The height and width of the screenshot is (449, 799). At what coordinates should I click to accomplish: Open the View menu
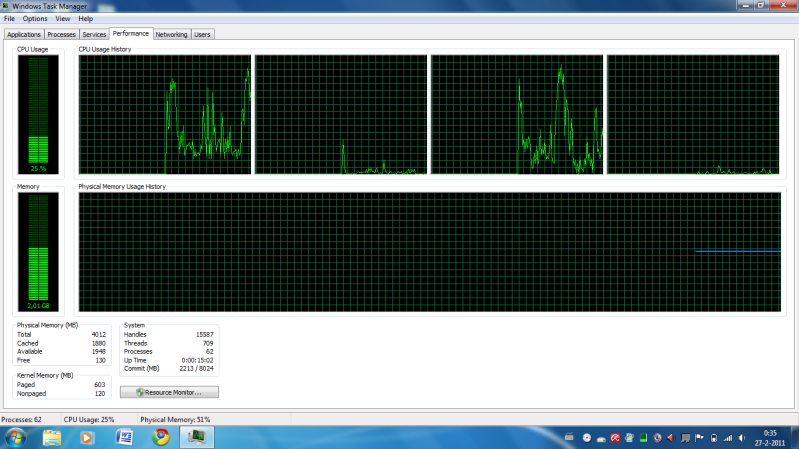[x=63, y=18]
